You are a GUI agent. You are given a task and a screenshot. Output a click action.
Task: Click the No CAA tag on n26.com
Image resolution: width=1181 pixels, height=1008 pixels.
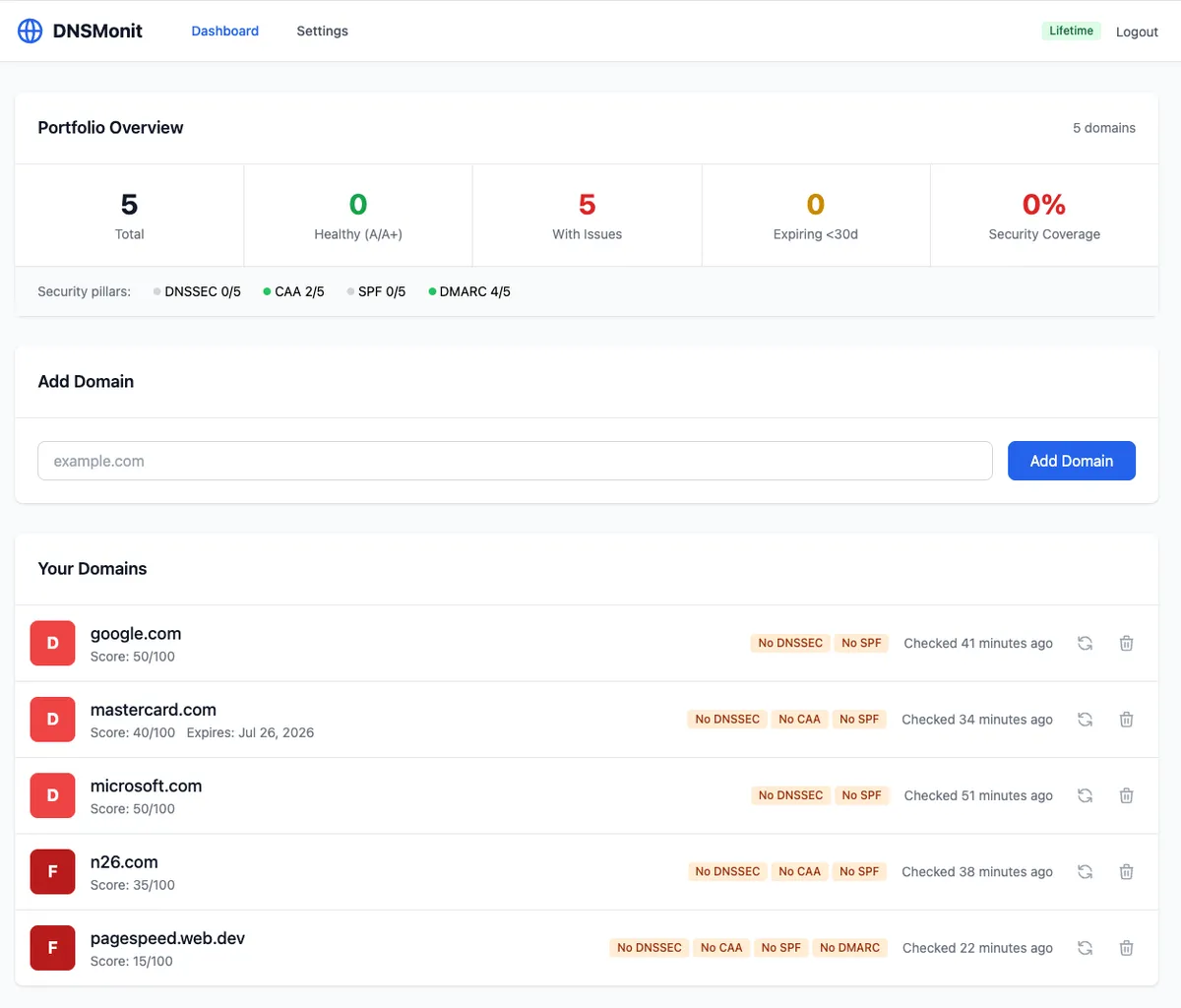coord(799,871)
